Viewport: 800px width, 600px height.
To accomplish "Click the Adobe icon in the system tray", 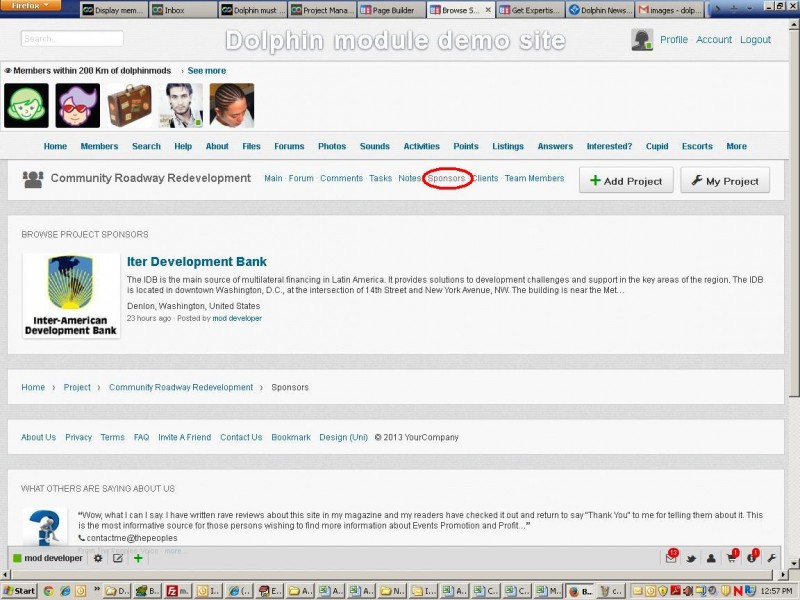I will pos(676,591).
